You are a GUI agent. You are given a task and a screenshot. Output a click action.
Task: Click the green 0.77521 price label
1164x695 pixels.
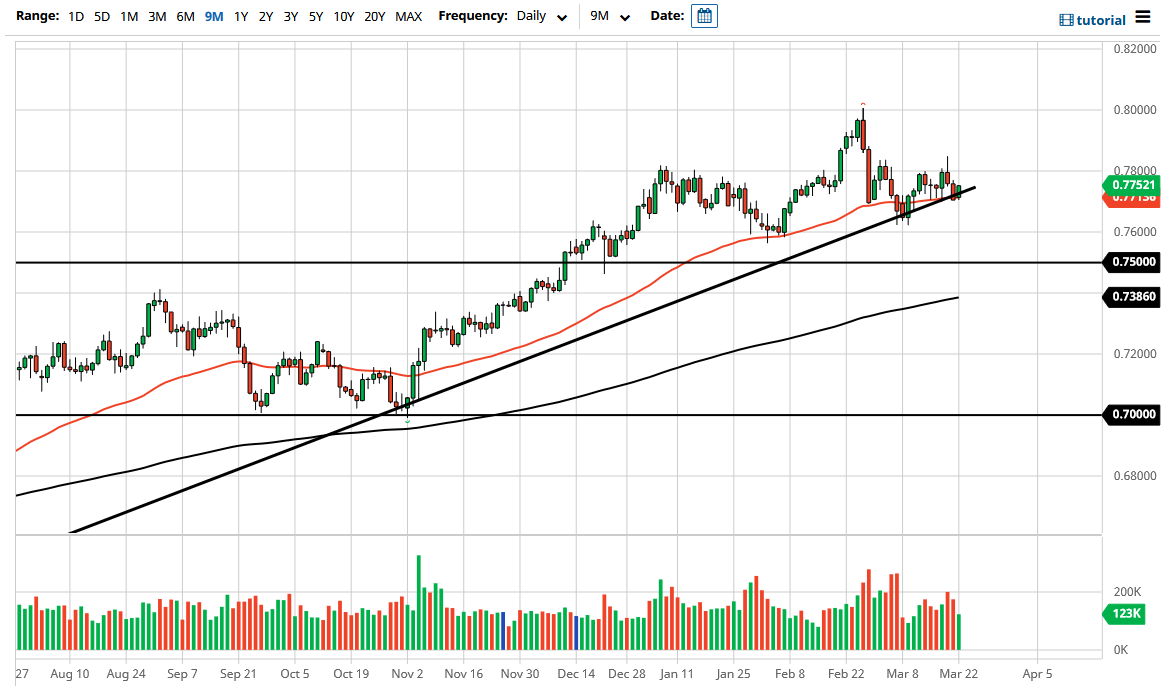[1132, 185]
